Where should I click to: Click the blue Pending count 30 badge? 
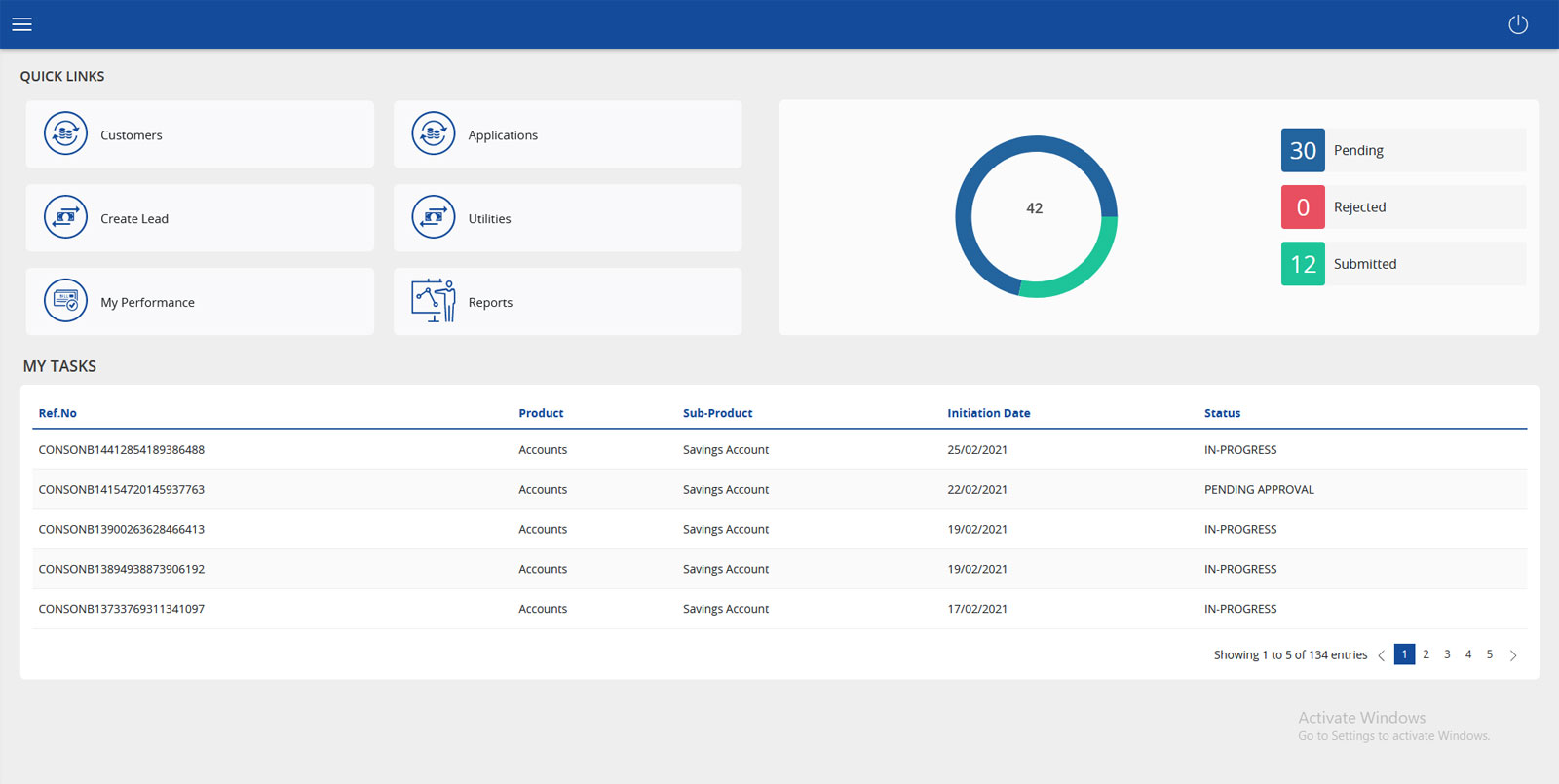click(x=1303, y=150)
